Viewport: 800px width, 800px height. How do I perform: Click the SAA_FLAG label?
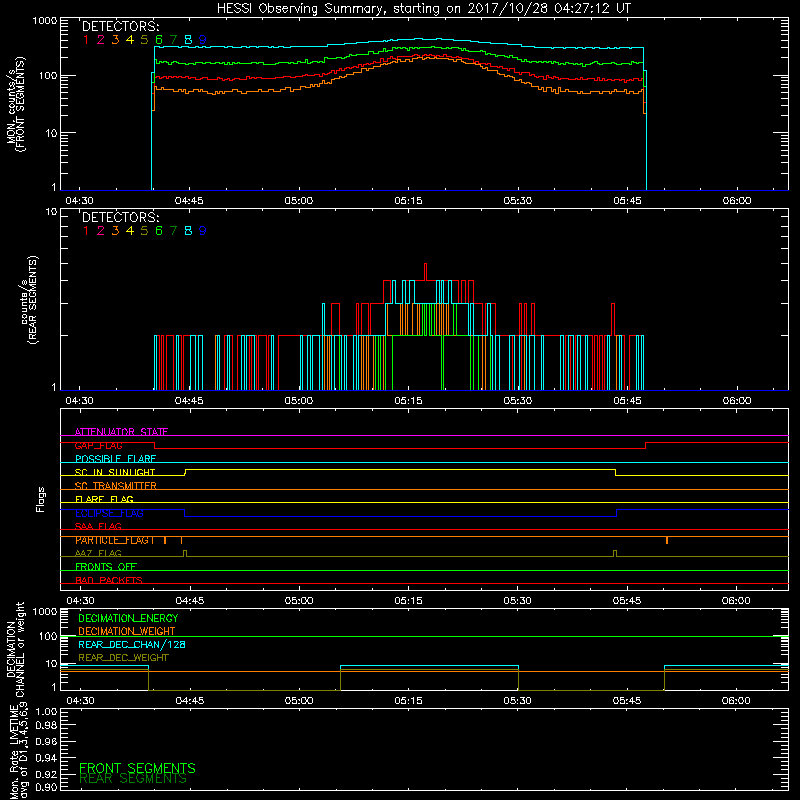point(98,526)
